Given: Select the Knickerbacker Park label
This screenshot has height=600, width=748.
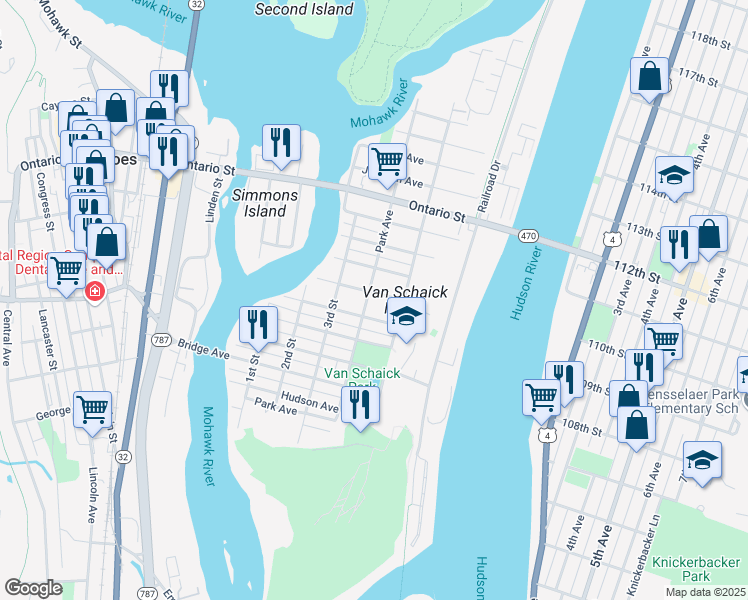Looking at the screenshot, I should 696,569.
